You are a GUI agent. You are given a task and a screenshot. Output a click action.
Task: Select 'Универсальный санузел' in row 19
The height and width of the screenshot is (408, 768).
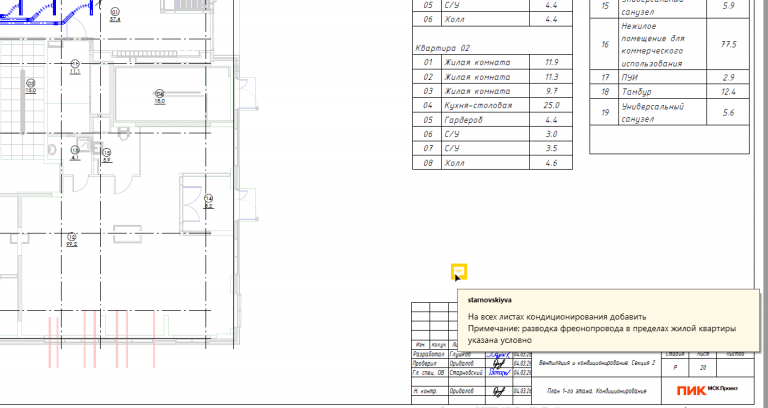[652, 113]
